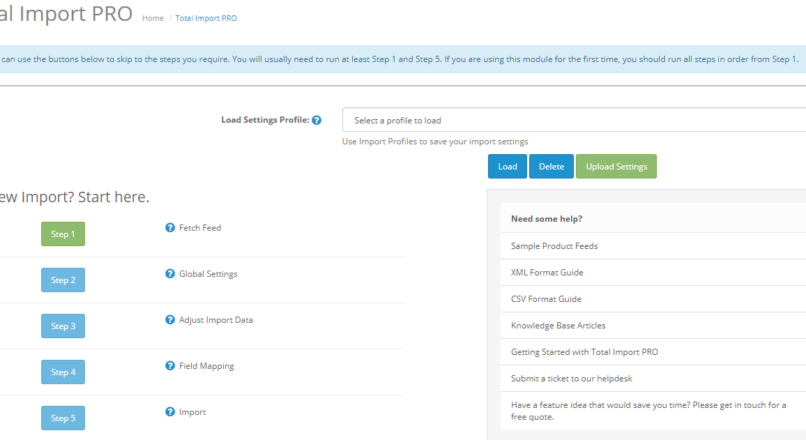Image resolution: width=806 pixels, height=440 pixels.
Task: Click the Global Settings label text
Action: [x=208, y=273]
